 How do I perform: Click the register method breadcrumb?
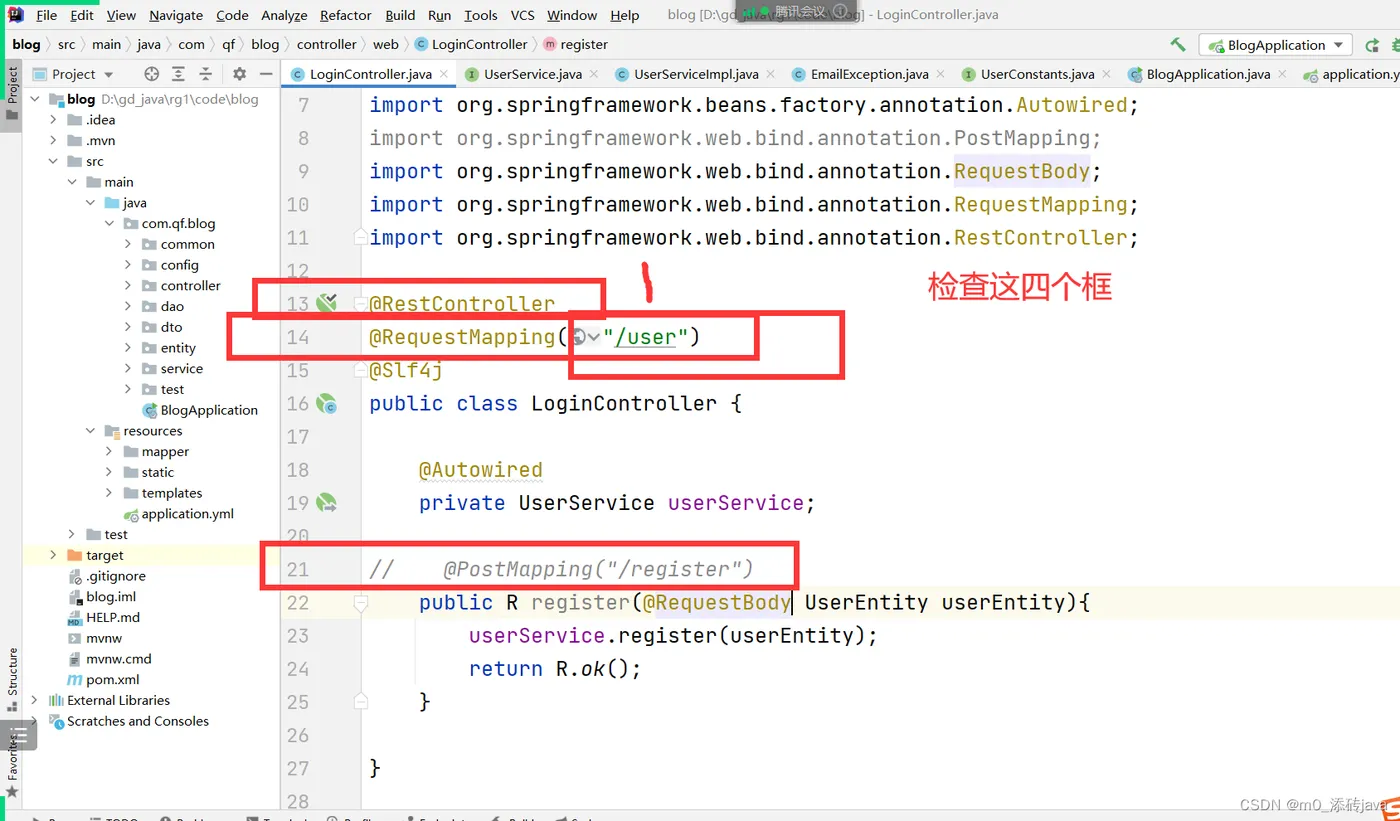click(x=576, y=44)
